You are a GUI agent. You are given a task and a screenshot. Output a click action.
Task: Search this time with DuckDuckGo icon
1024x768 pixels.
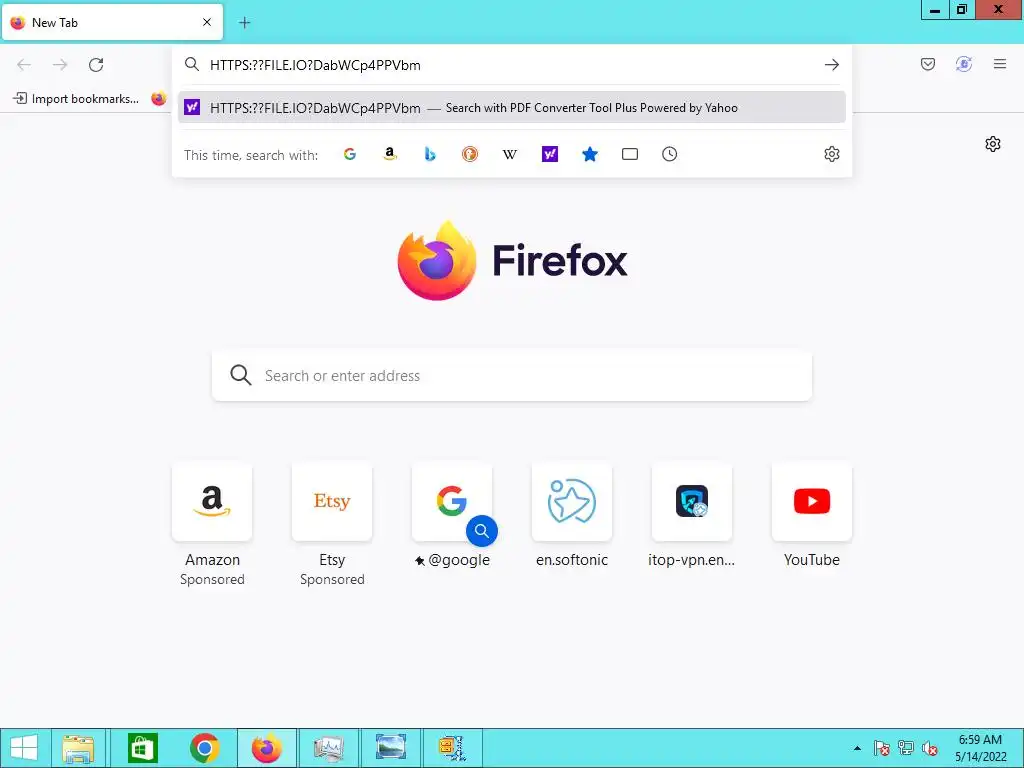470,154
